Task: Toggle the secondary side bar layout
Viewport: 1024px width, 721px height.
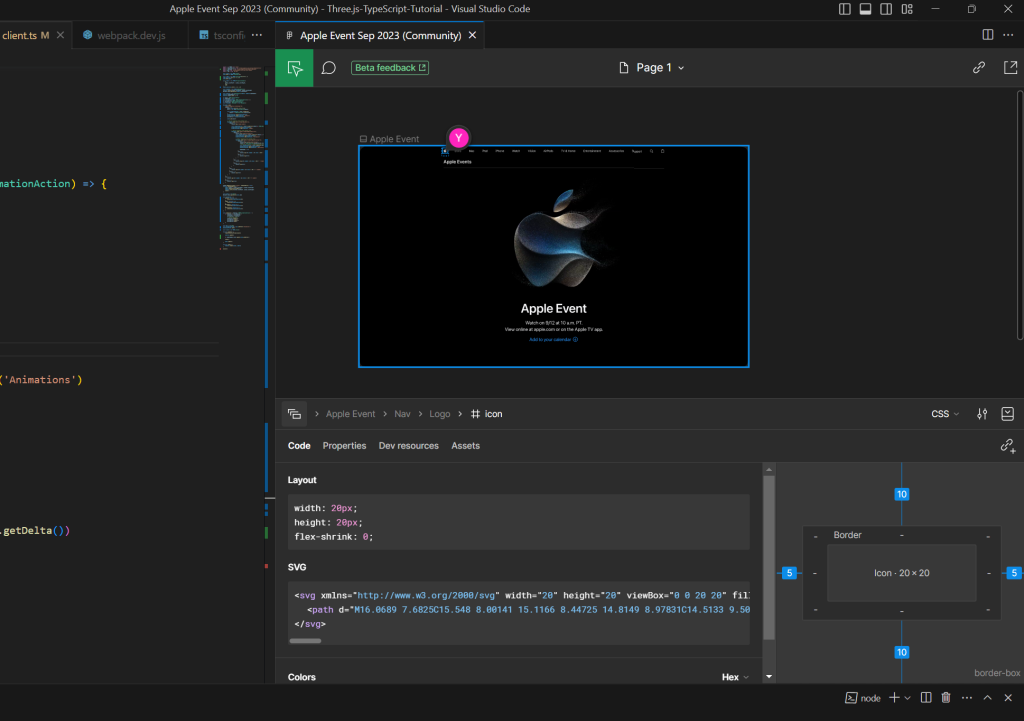Action: point(887,9)
